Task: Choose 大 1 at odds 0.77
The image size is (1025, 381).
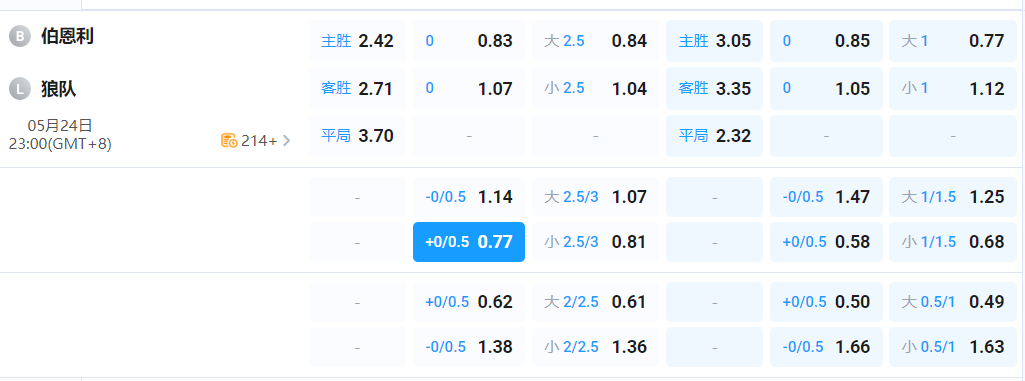Action: click(953, 41)
